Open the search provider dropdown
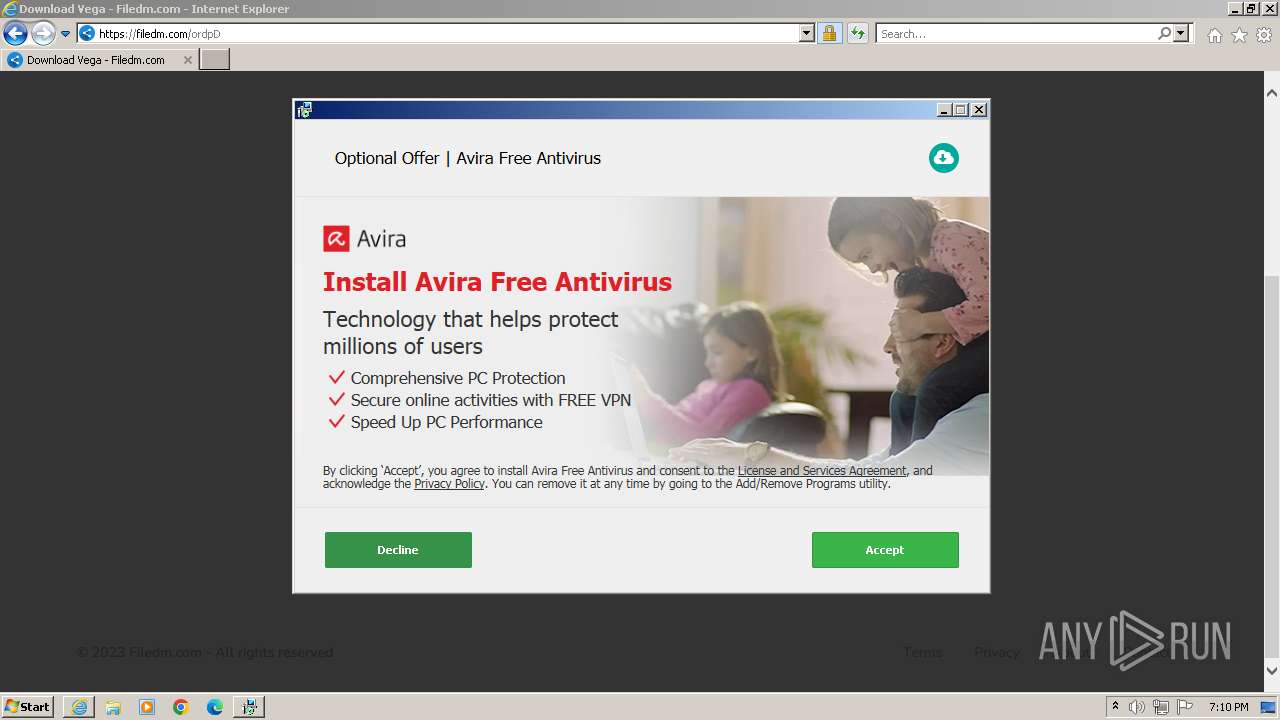 pyautogui.click(x=1181, y=34)
